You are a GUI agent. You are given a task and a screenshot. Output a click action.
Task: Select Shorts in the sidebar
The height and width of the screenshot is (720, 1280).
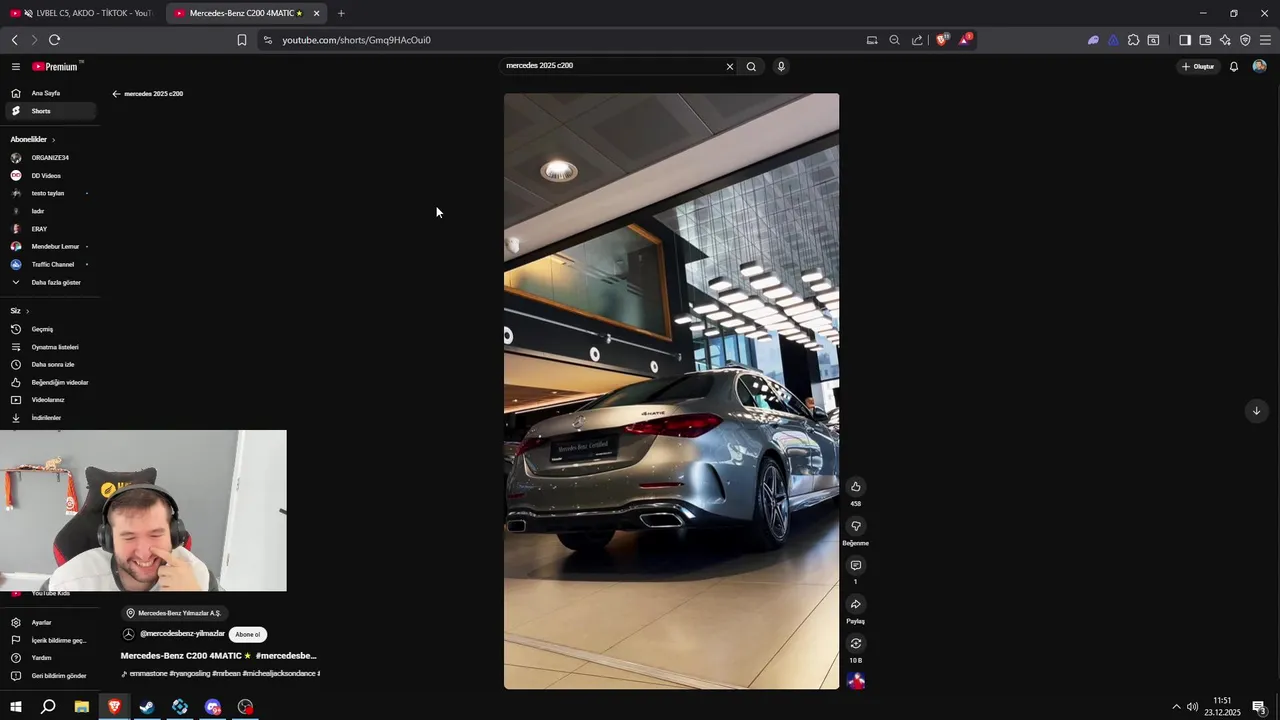click(x=49, y=111)
